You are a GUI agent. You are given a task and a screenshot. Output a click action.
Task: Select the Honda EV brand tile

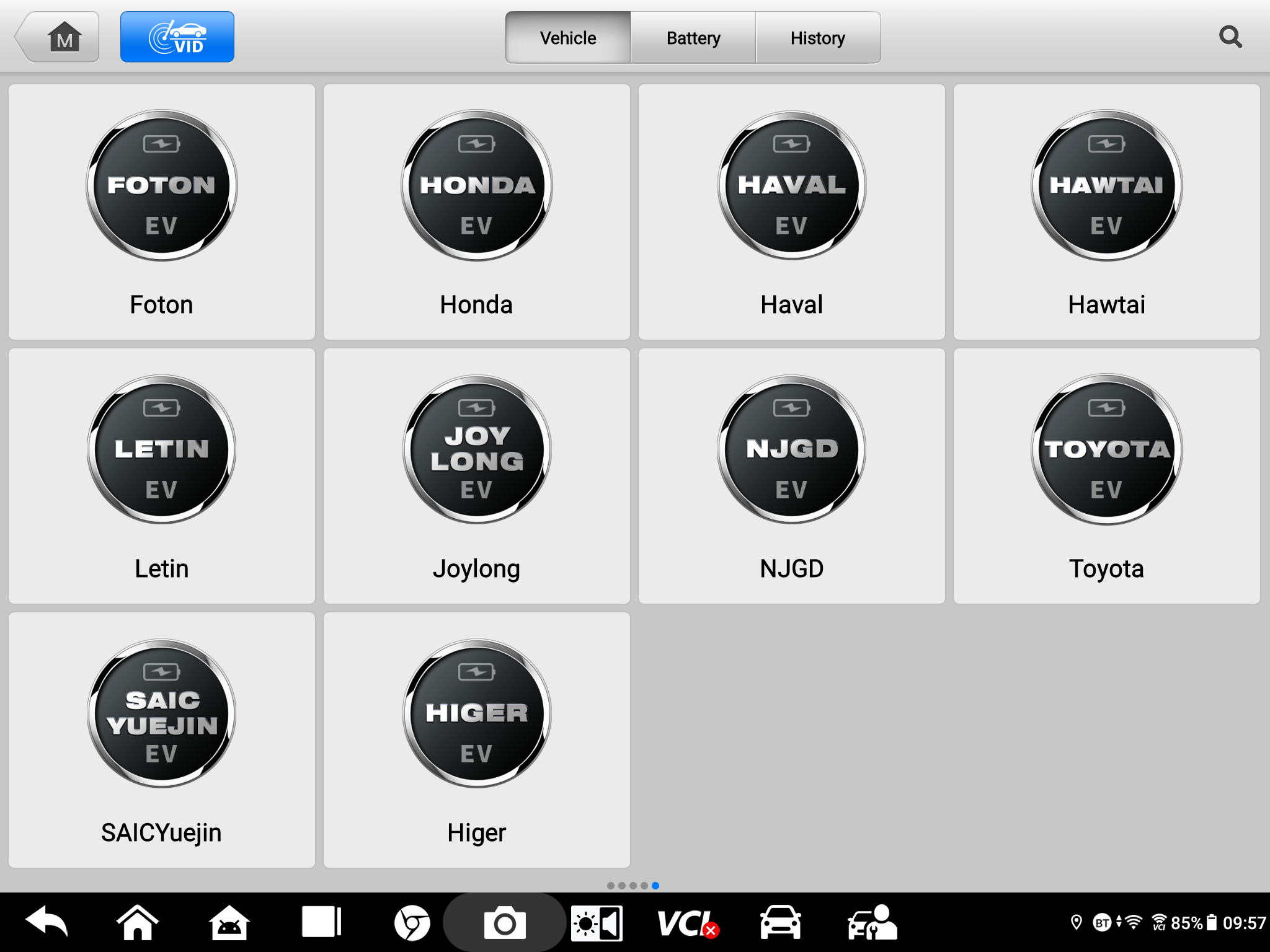point(477,212)
